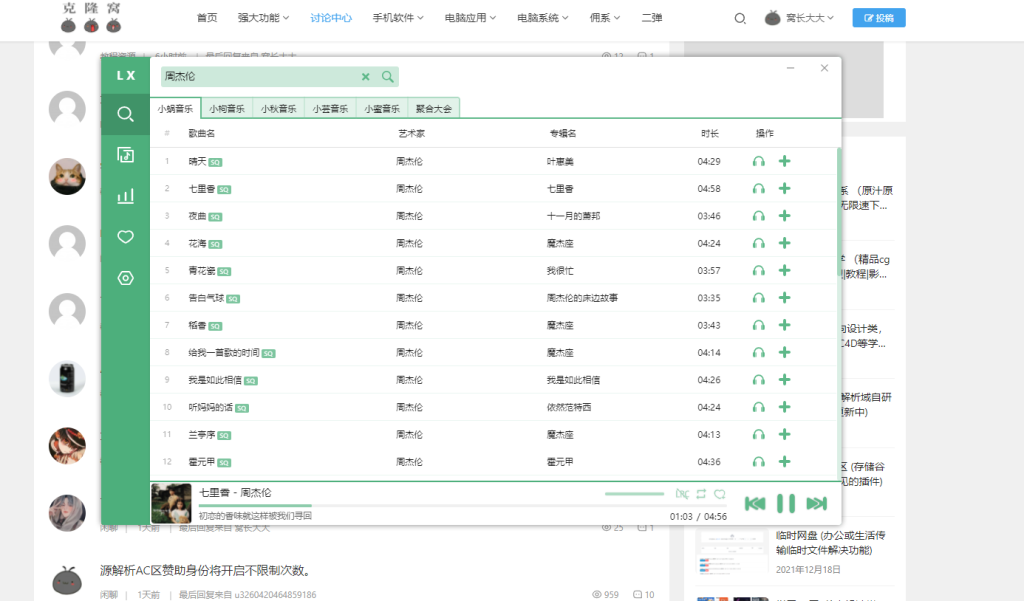Switch to the 小蜜音乐 source tab
The width and height of the screenshot is (1024, 601).
click(381, 108)
